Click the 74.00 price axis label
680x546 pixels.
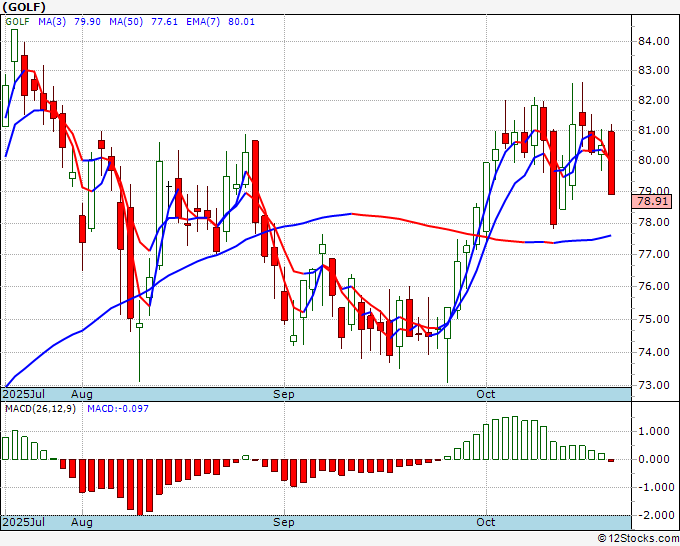(x=654, y=352)
